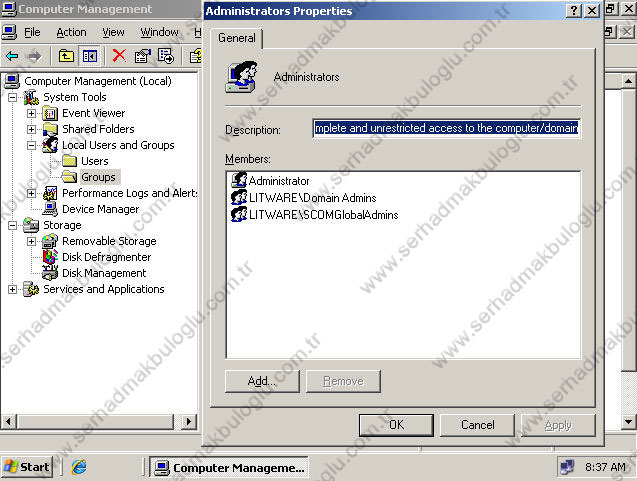Open the Window menu
Screen dimensions: 637x481
159,32
